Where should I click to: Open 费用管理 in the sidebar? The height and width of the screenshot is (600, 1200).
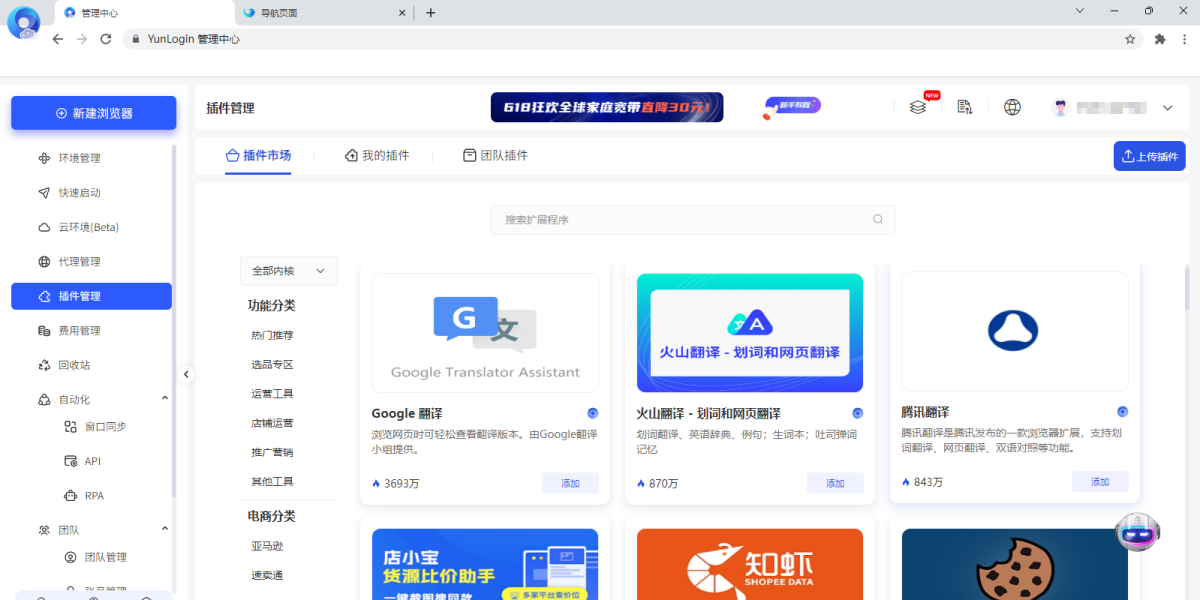[77, 330]
